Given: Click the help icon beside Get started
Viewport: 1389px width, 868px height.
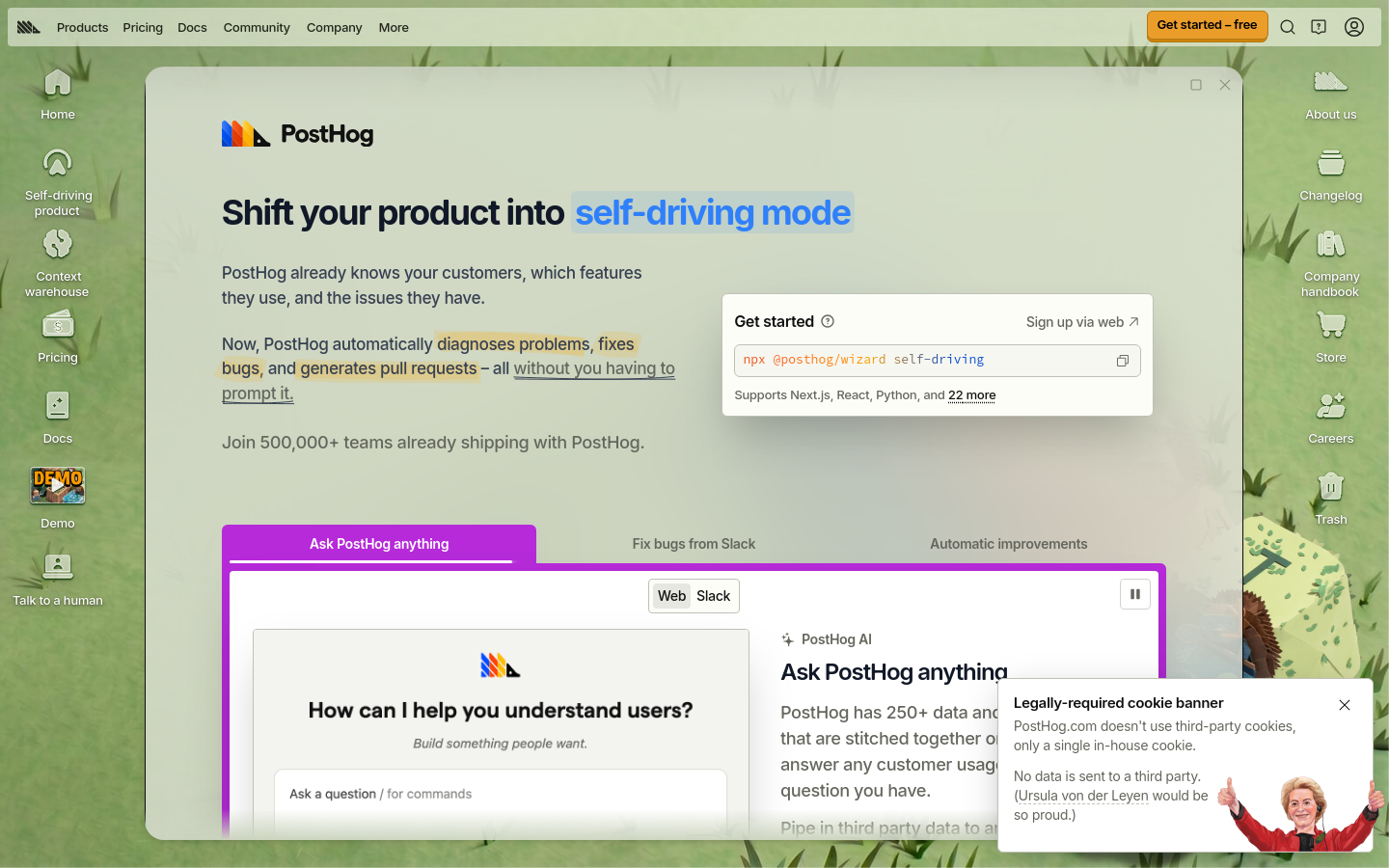Looking at the screenshot, I should pyautogui.click(x=828, y=321).
